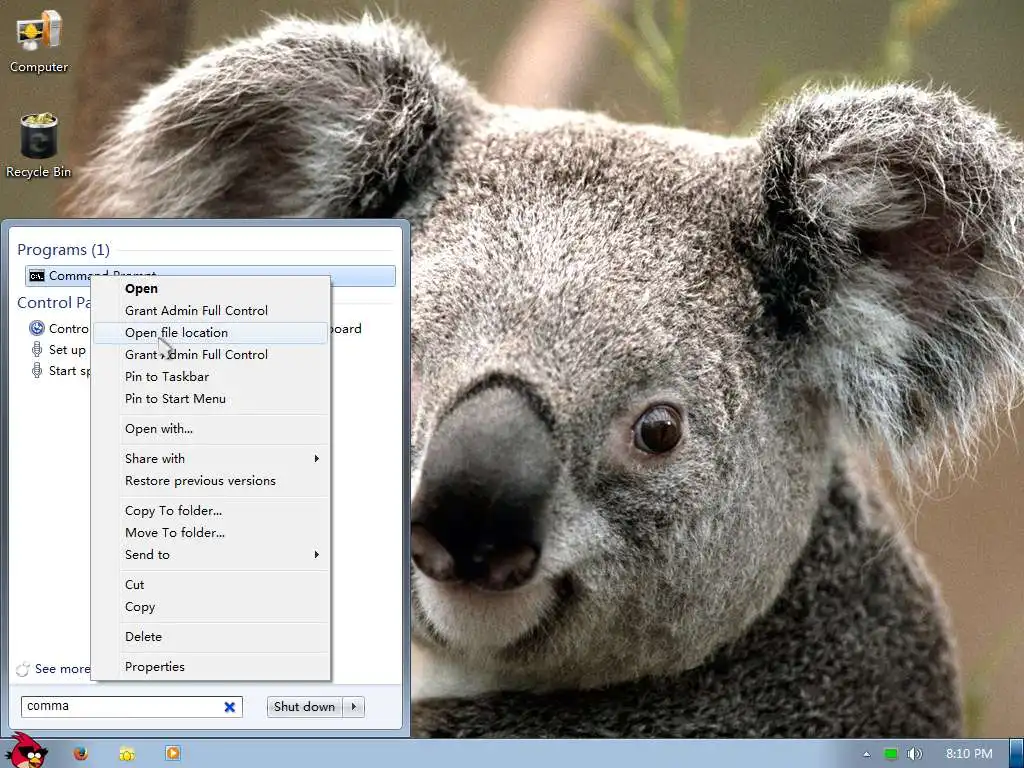Select the Recycle Bin desktop icon

(x=39, y=145)
